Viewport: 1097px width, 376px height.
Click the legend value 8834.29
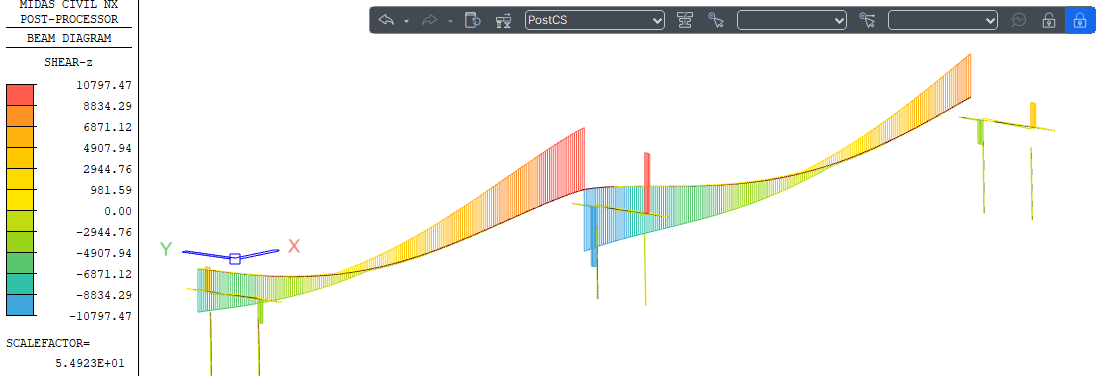pos(108,106)
